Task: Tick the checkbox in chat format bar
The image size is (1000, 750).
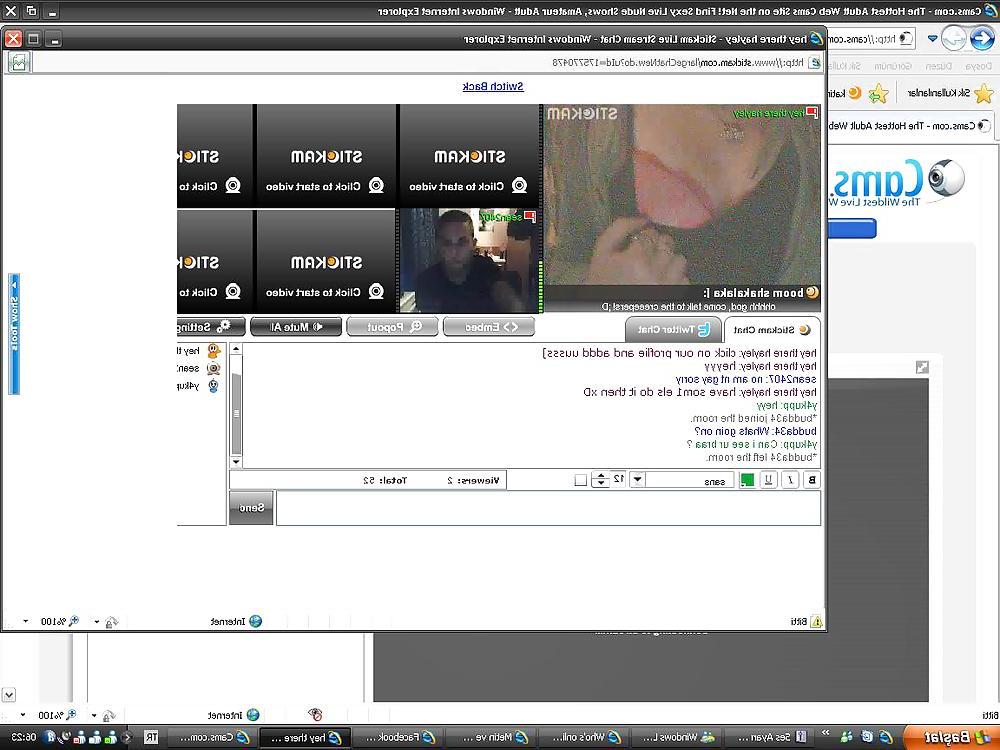Action: click(x=580, y=480)
